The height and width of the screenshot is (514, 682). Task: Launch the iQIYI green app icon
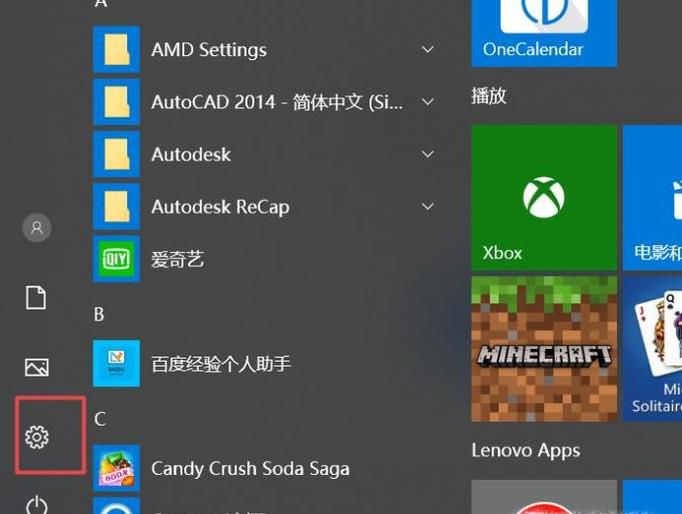tap(116, 259)
